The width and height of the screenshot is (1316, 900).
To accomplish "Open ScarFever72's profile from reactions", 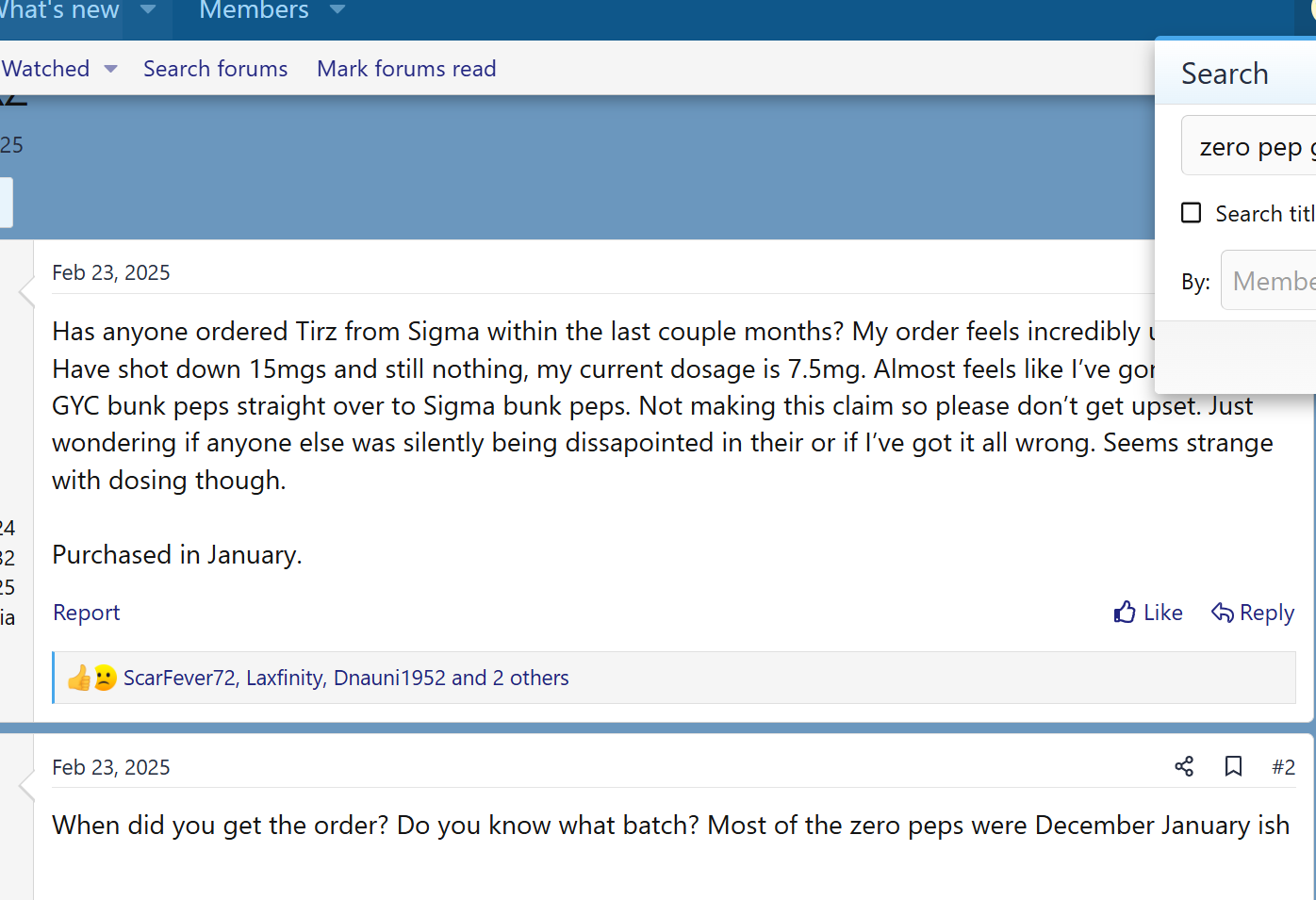I will coord(179,678).
